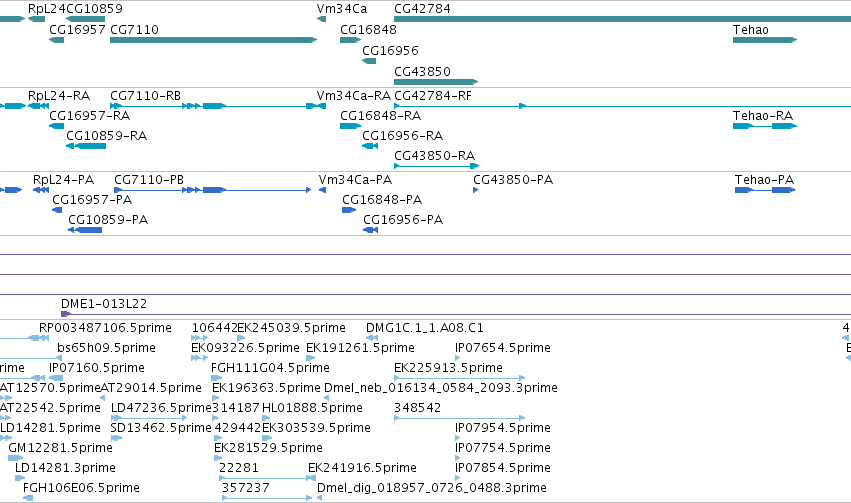
Task: Select the CG16957-PA label
Action: pyautogui.click(x=92, y=200)
